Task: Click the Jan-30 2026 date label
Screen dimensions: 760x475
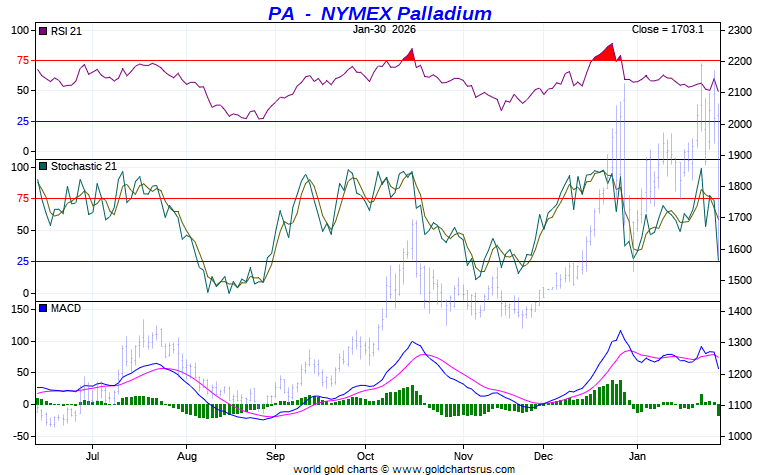Action: pos(384,29)
